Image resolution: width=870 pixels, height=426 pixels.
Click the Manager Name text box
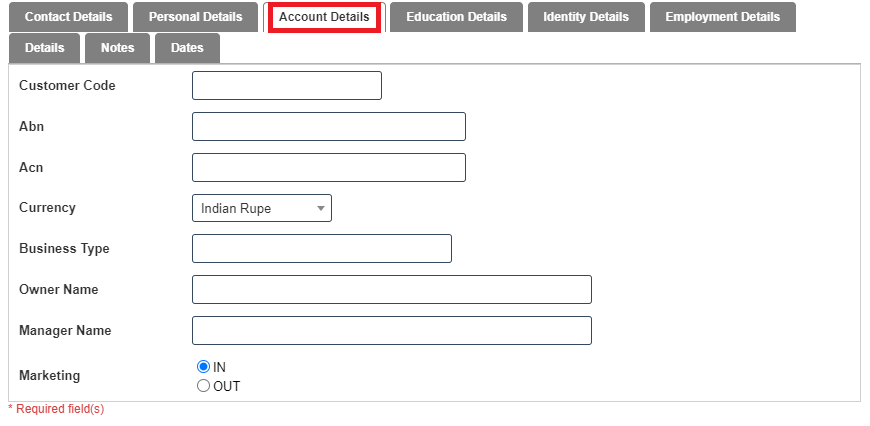[392, 331]
